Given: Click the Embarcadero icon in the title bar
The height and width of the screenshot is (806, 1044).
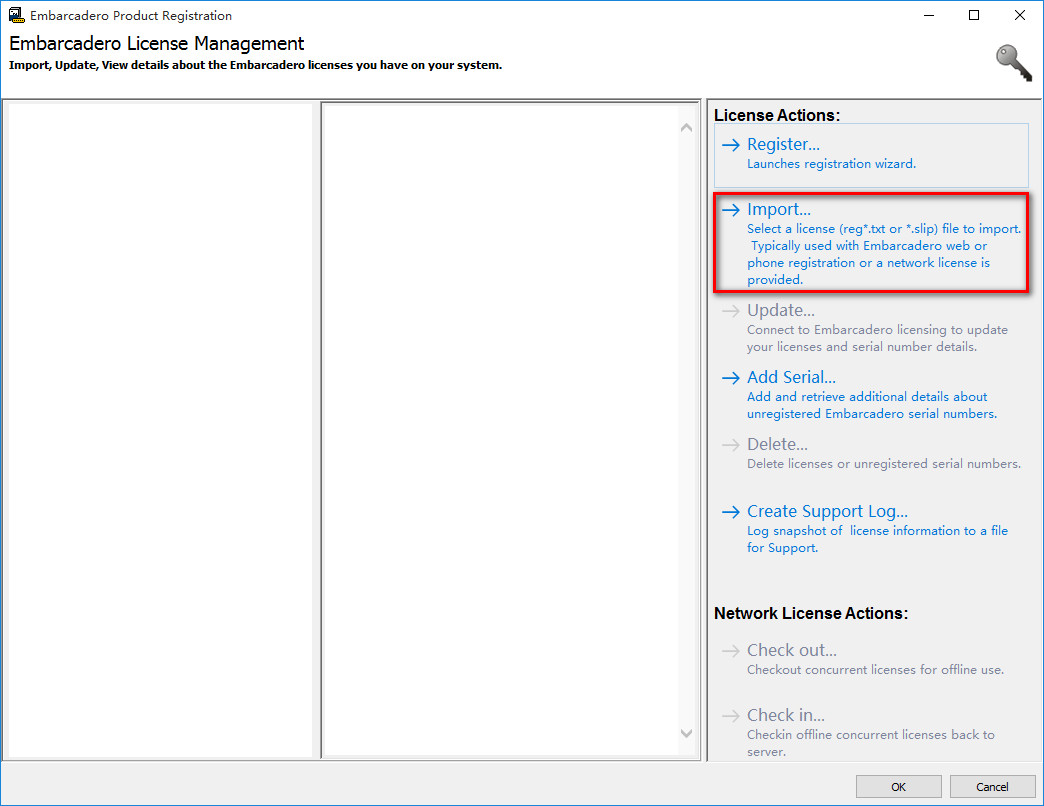Looking at the screenshot, I should point(14,15).
